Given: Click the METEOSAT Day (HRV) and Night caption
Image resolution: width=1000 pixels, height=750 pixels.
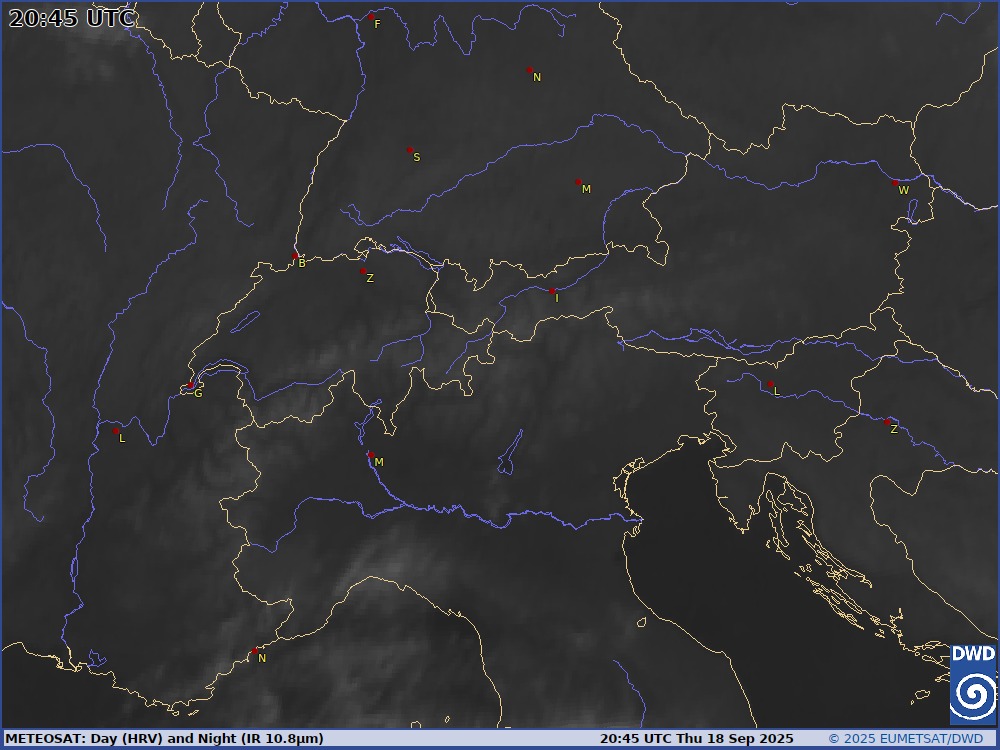Looking at the screenshot, I should tap(165, 739).
